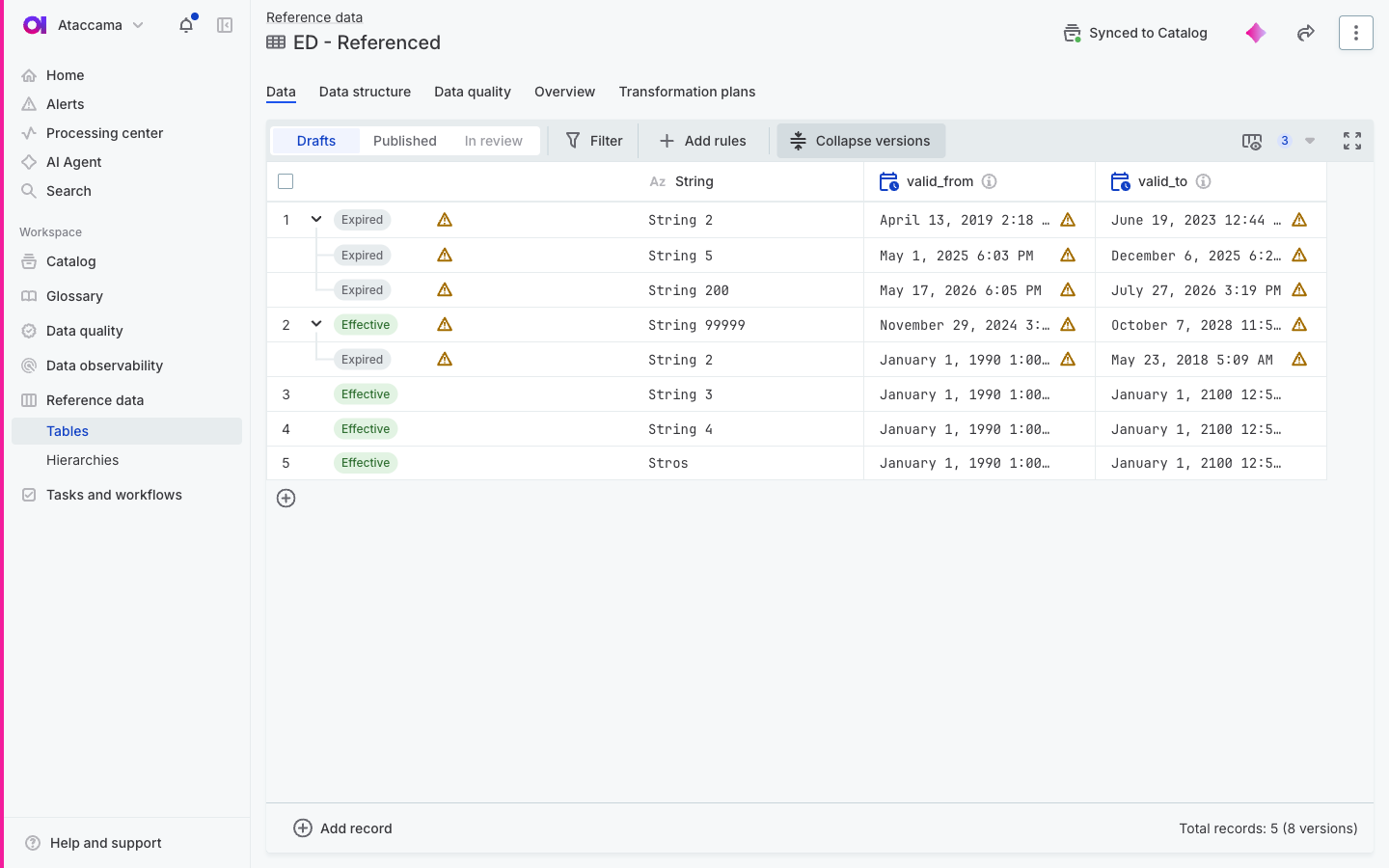Click warning icon in String 200 row

445,289
